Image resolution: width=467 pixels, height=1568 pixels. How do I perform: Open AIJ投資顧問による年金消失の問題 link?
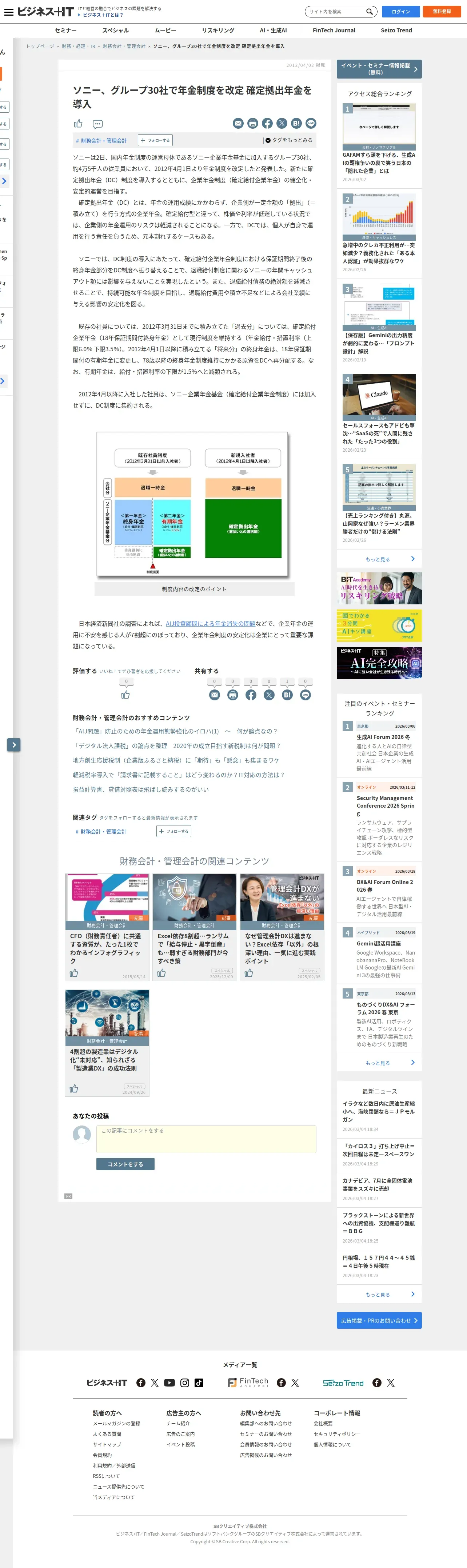click(211, 623)
